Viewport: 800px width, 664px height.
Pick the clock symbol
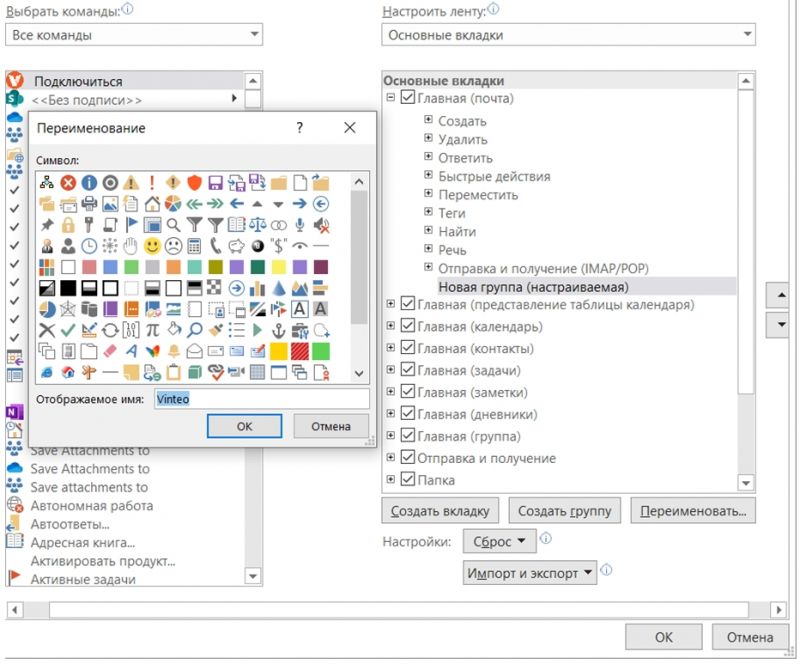point(89,246)
